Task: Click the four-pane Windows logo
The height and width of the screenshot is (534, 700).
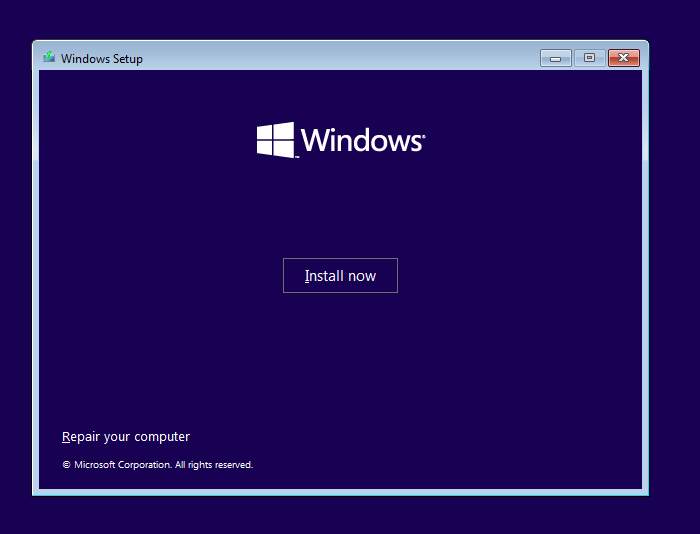Action: click(276, 140)
